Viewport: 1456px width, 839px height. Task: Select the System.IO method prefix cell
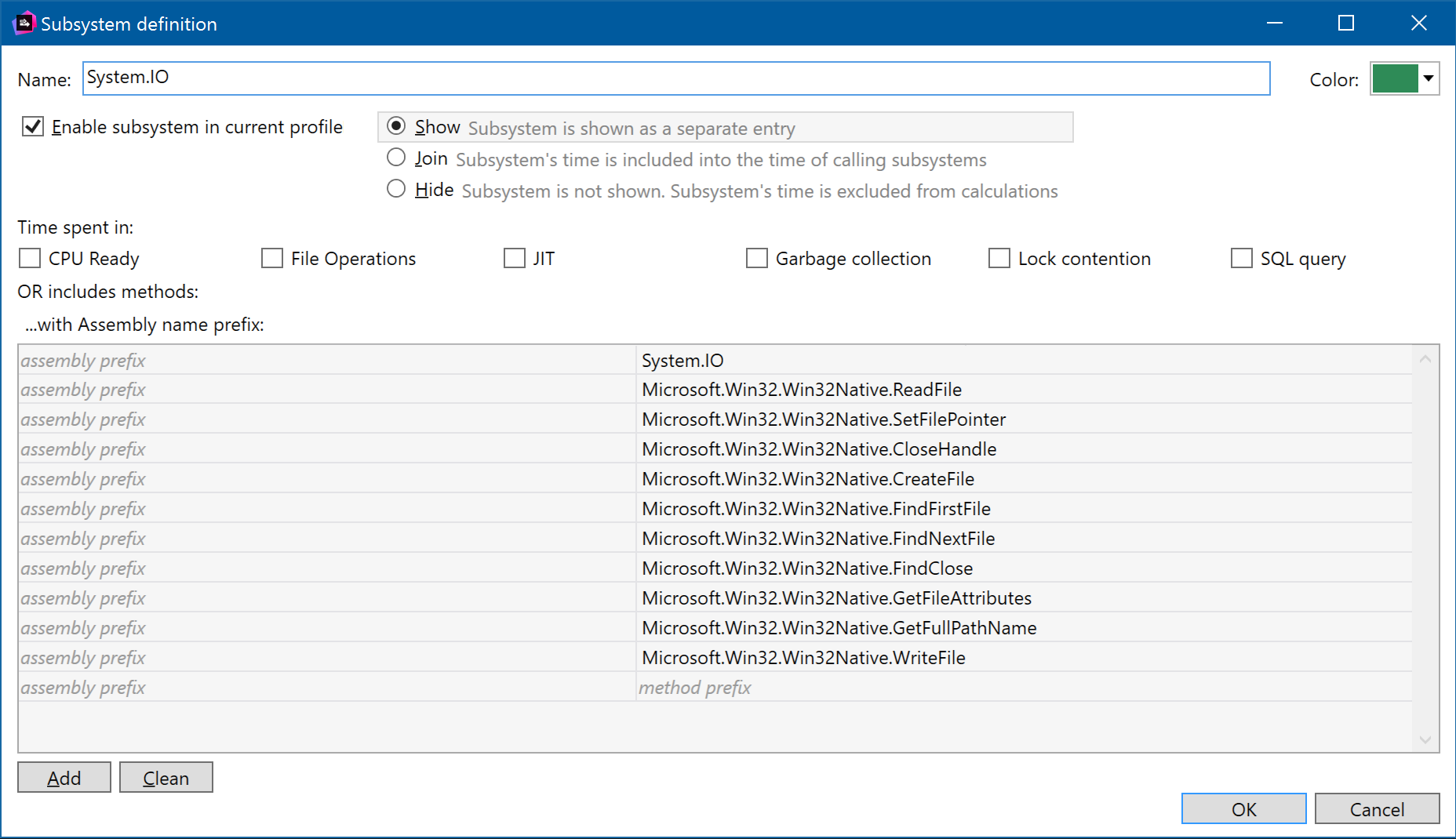click(x=1024, y=360)
